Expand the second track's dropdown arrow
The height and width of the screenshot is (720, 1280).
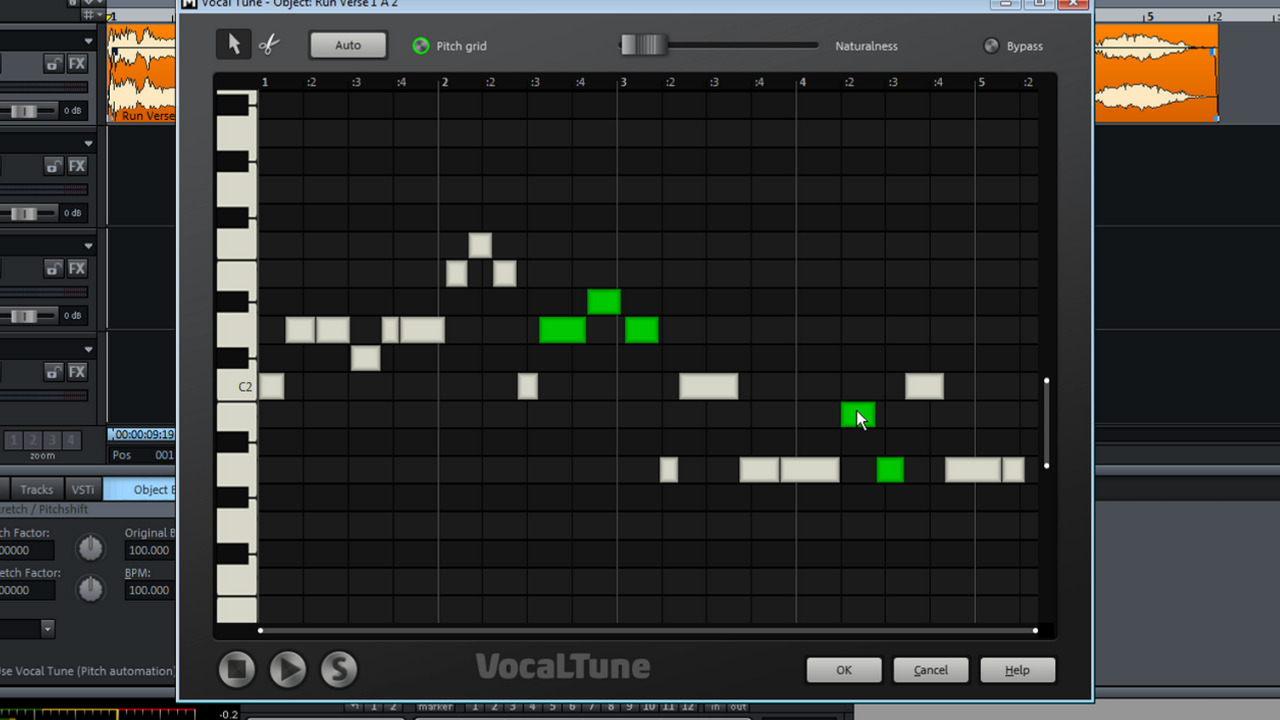coord(89,144)
